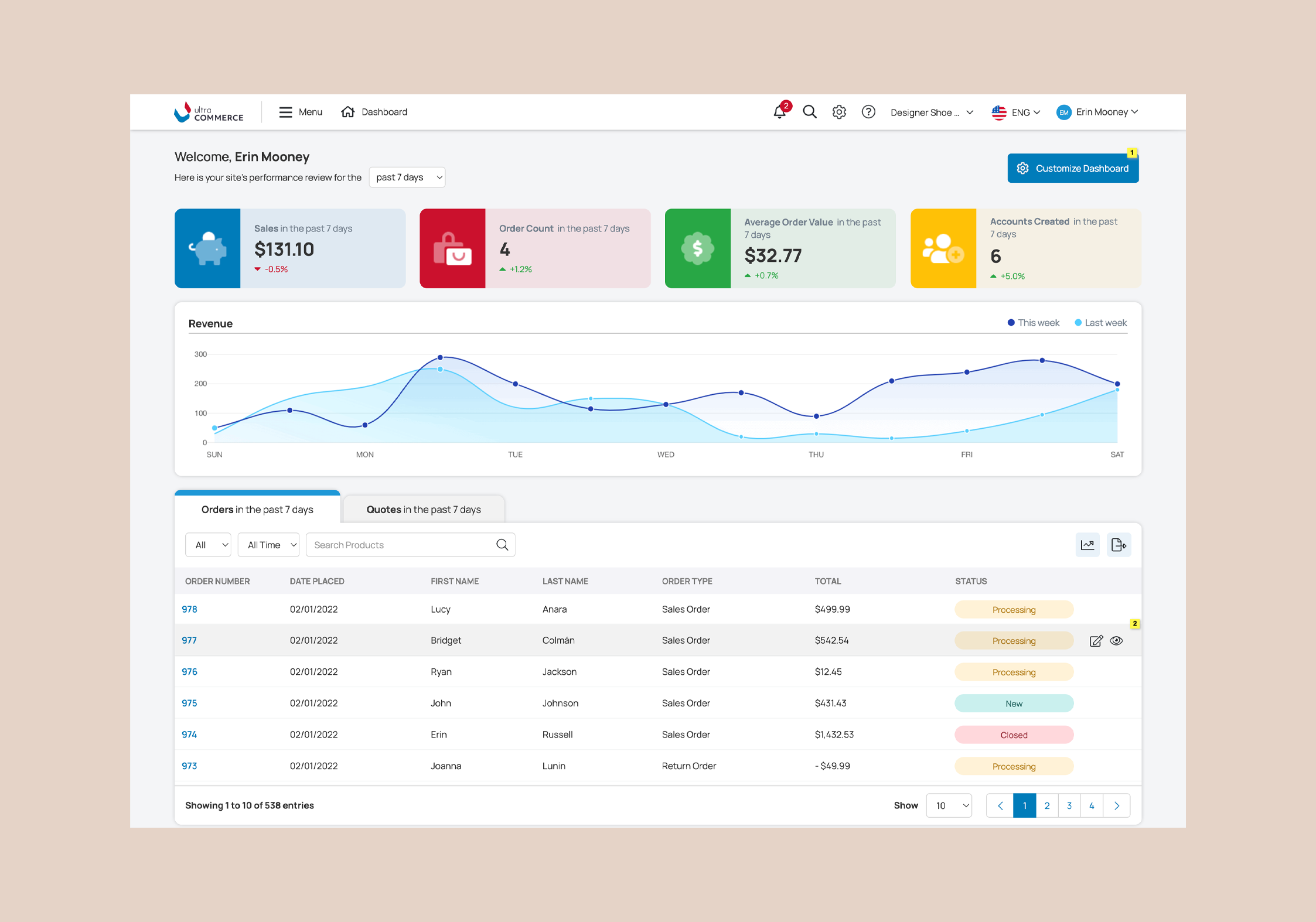Image resolution: width=1316 pixels, height=922 pixels.
Task: Click the last name Colmán cell
Action: coord(558,640)
